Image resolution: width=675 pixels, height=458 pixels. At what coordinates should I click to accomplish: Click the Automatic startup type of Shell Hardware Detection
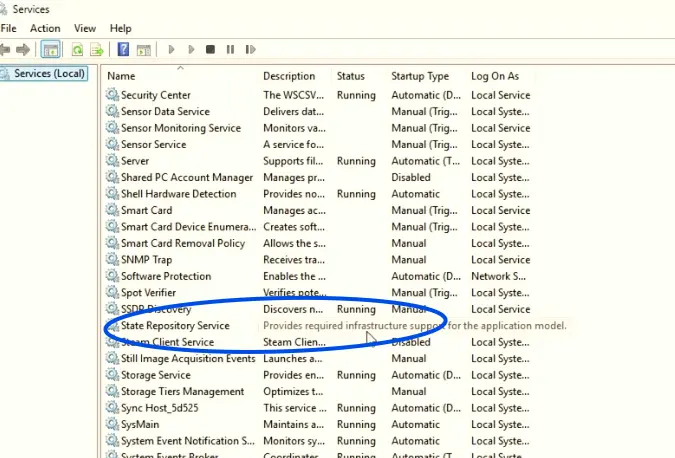click(x=415, y=194)
